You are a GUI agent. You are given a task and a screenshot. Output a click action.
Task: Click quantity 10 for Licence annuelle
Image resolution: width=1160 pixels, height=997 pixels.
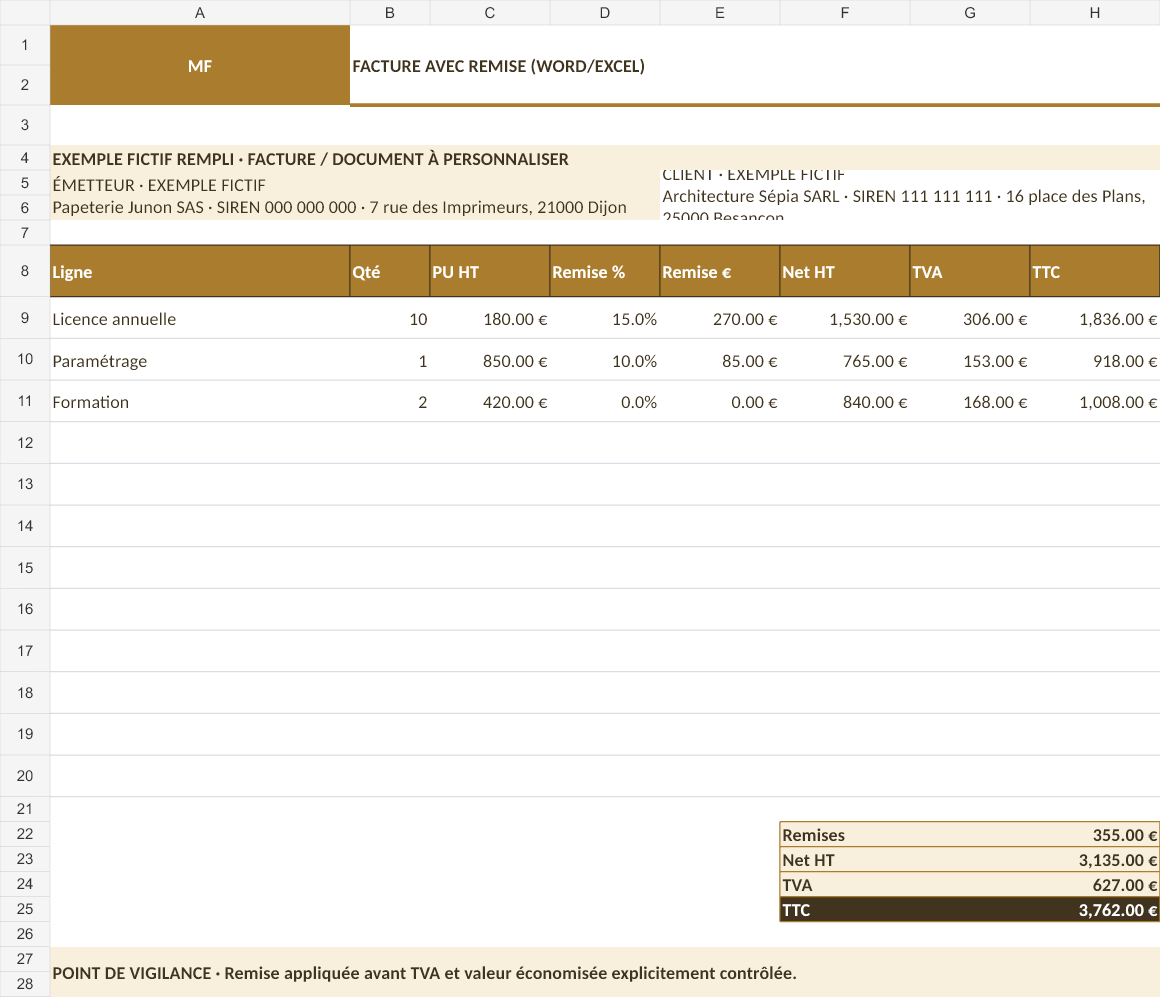pos(390,319)
